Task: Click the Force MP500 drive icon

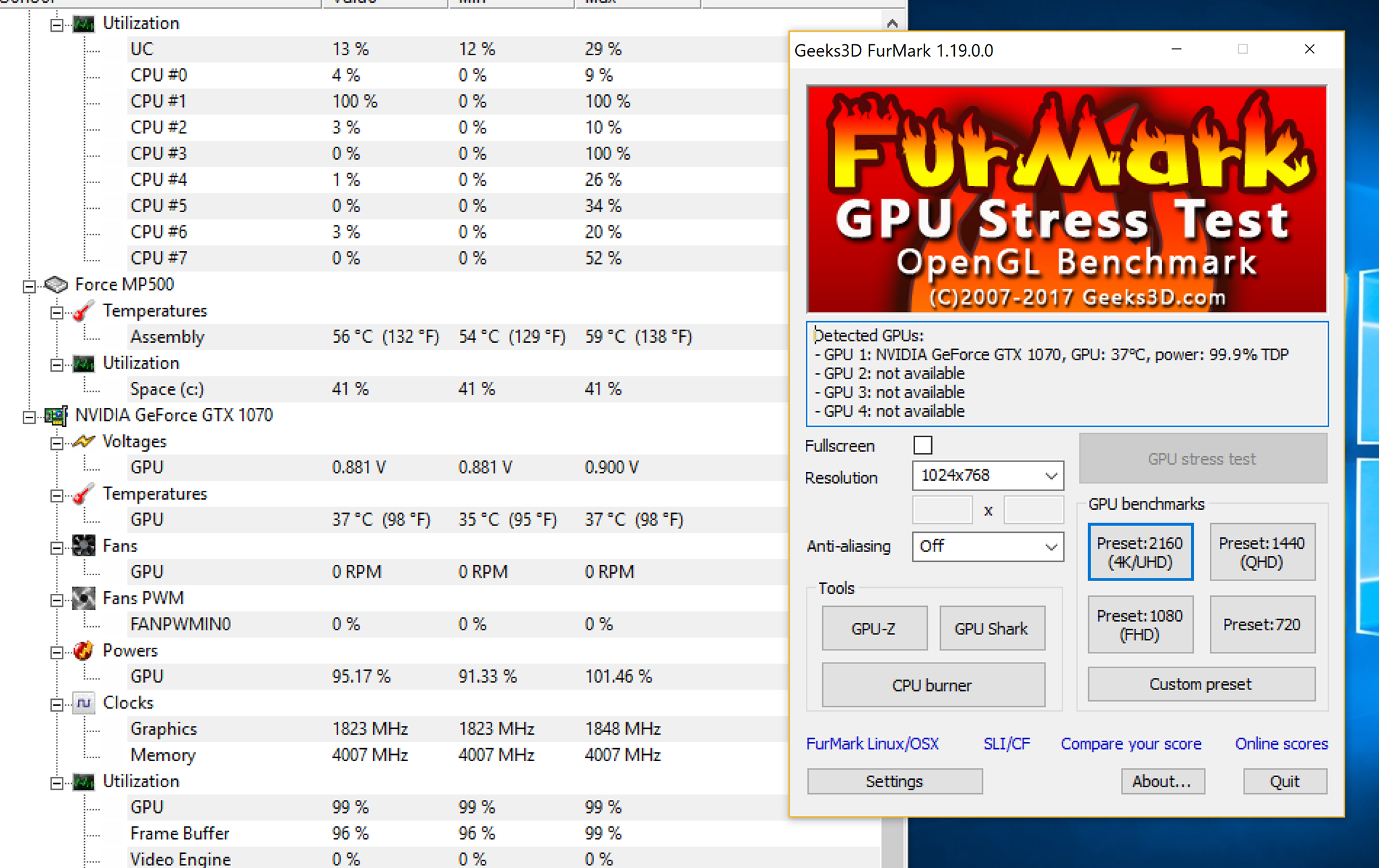Action: (56, 285)
